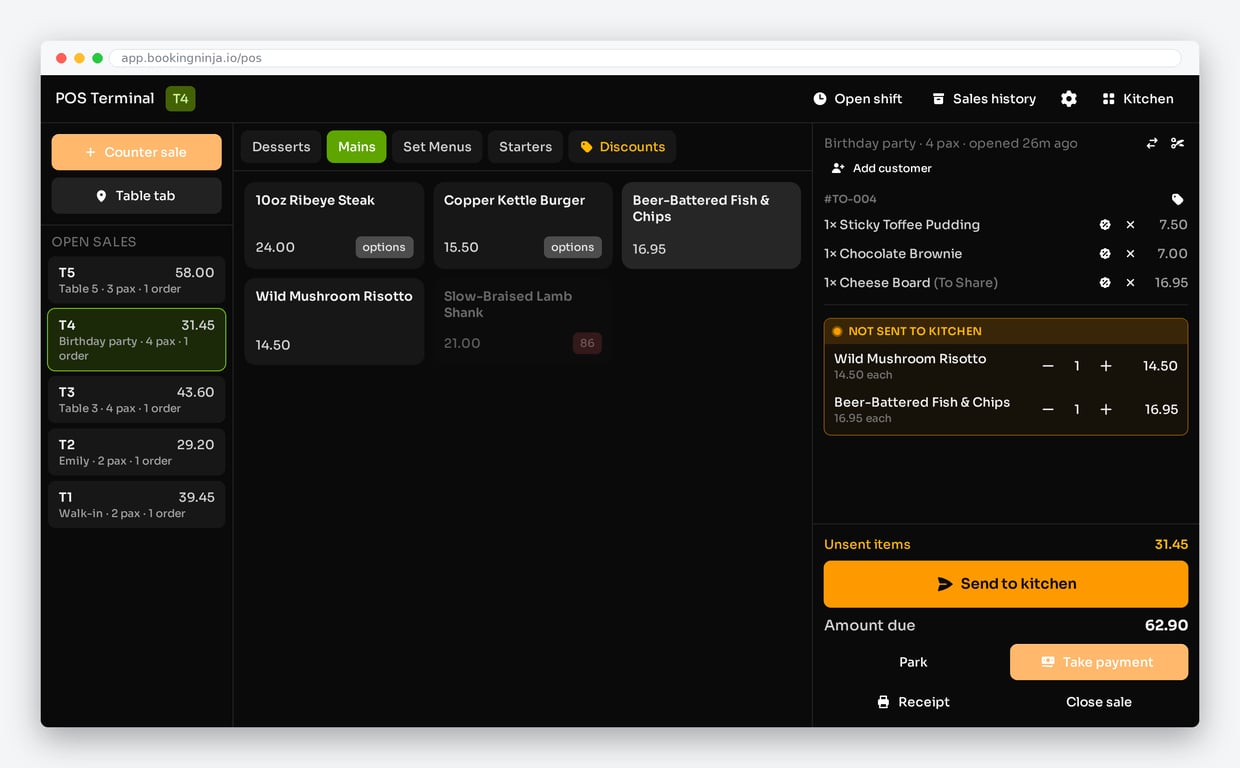Click the tag icon next to #TO-004
This screenshot has width=1240, height=768.
[1177, 200]
